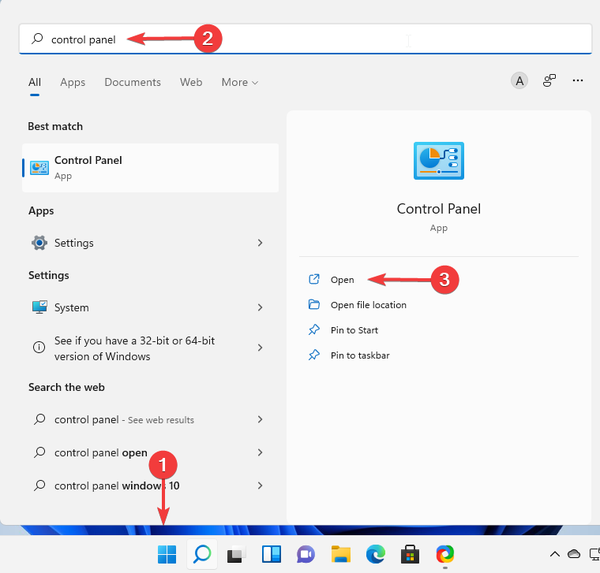Open Microsoft Store from the taskbar
Screen dimensions: 600x573
410,554
